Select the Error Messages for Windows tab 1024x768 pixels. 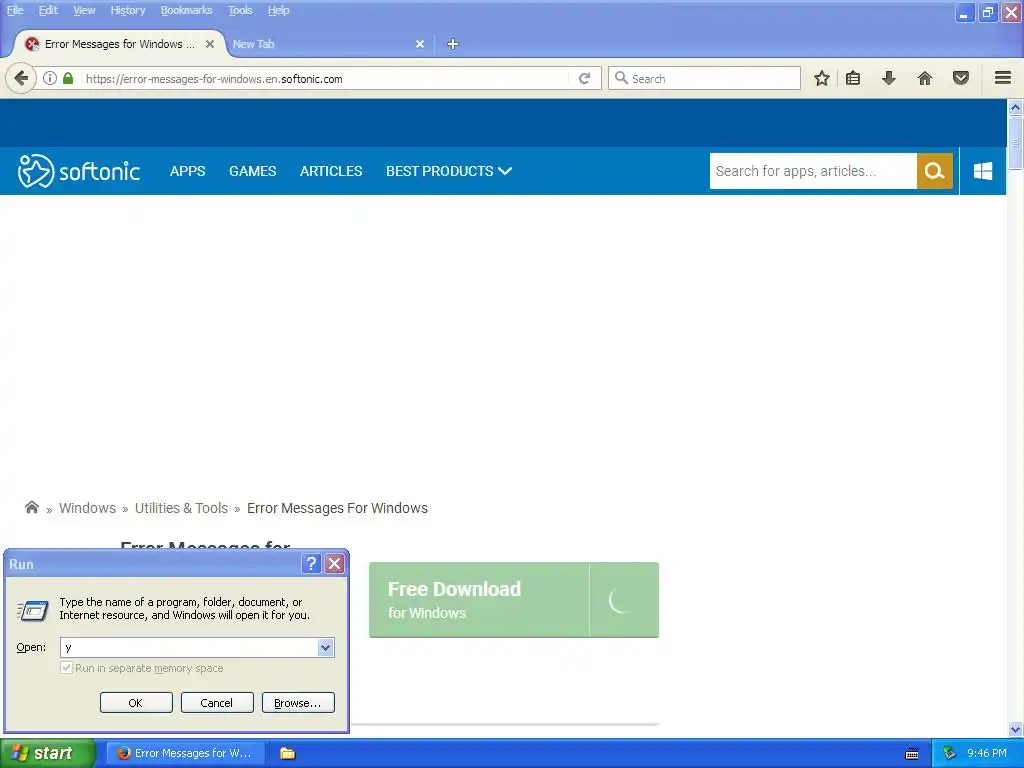coord(118,44)
